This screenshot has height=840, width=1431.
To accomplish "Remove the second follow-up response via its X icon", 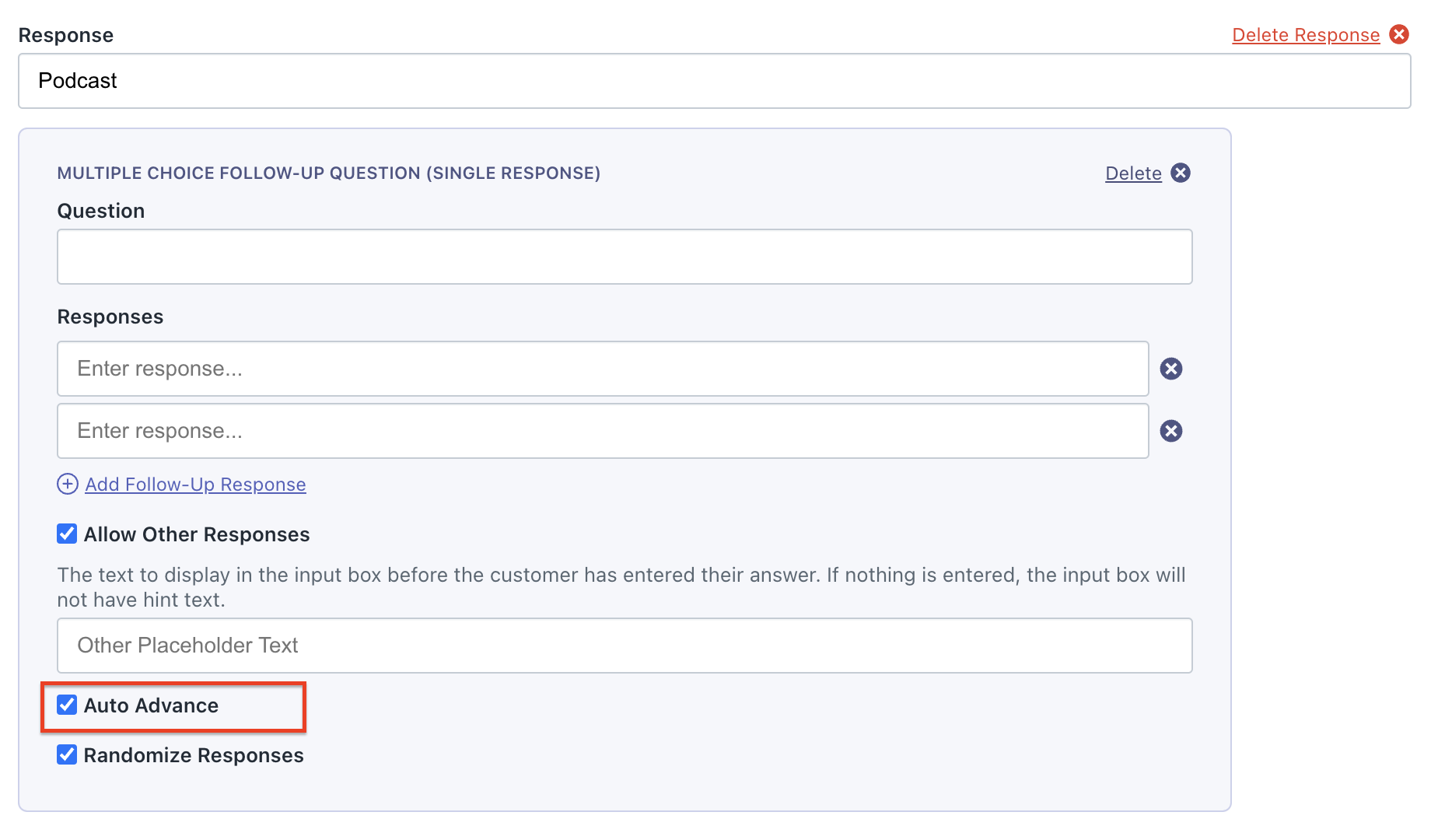I will point(1171,431).
